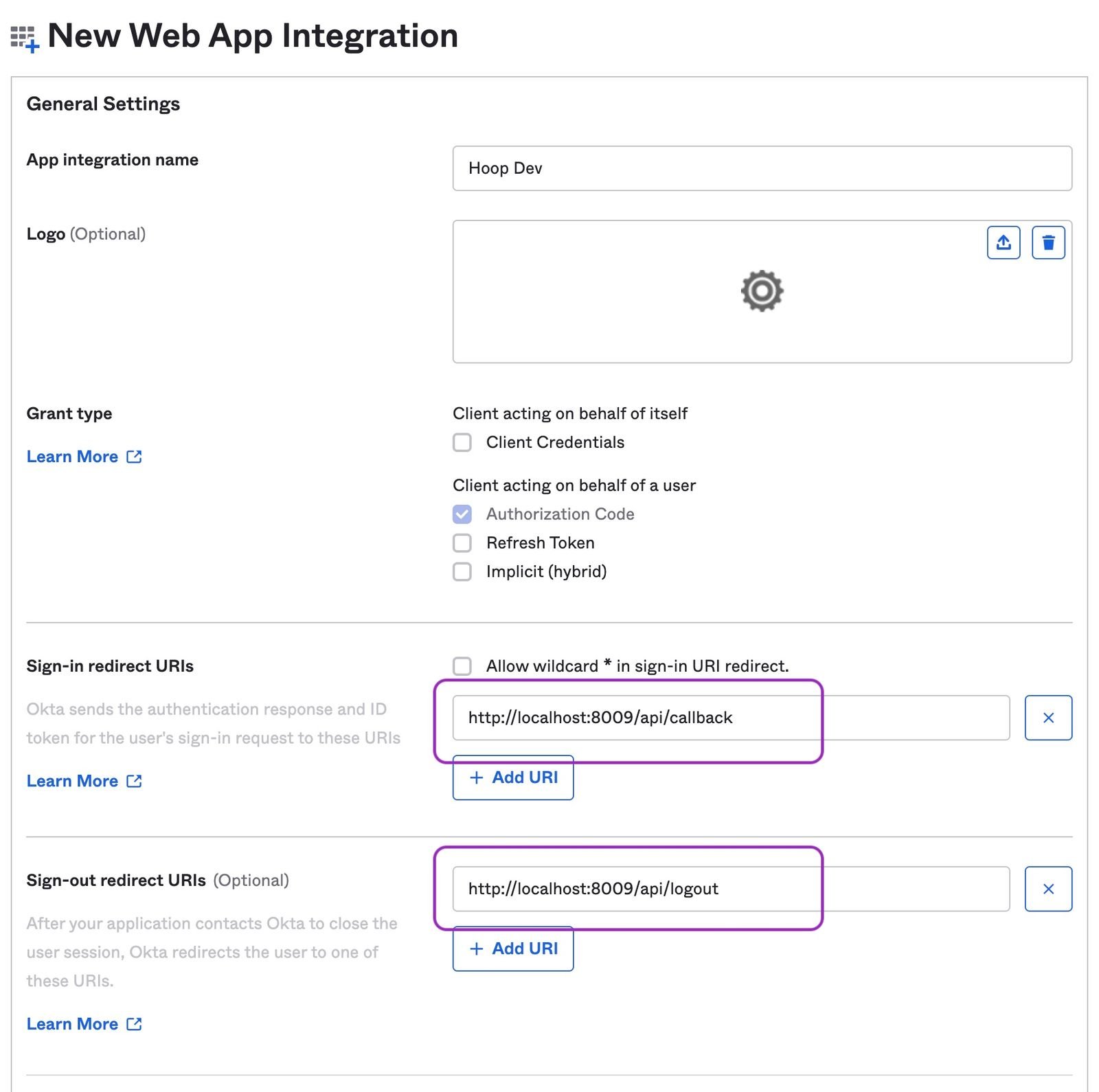Add URI under sign-out redirect URIs
The width and height of the screenshot is (1099, 1092).
[x=513, y=948]
